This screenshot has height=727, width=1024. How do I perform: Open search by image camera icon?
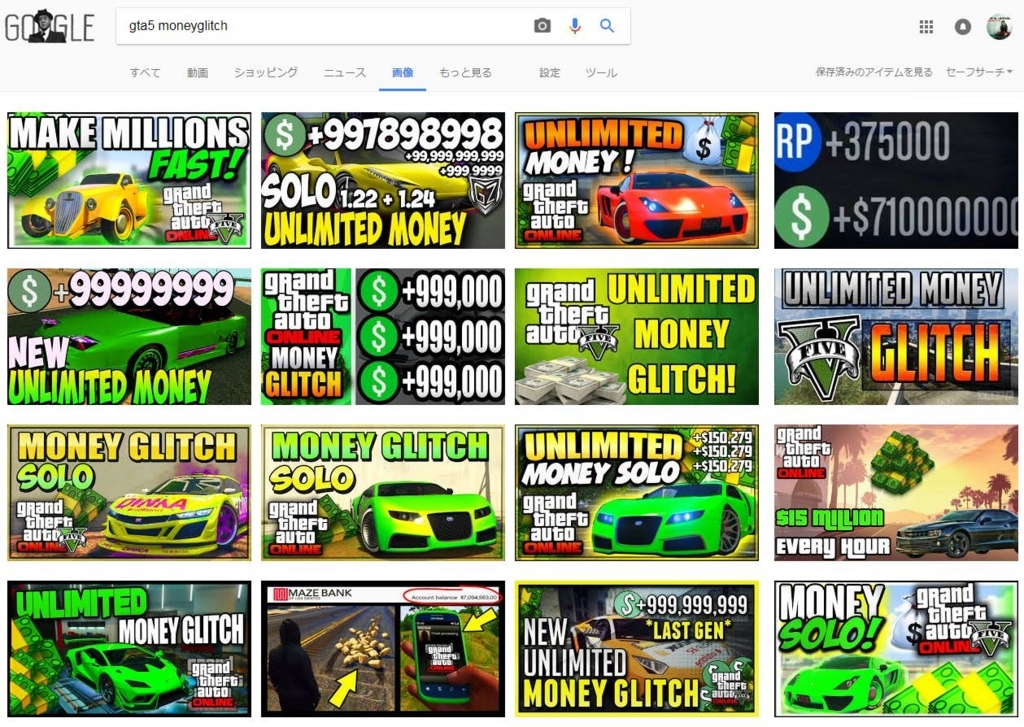542,25
